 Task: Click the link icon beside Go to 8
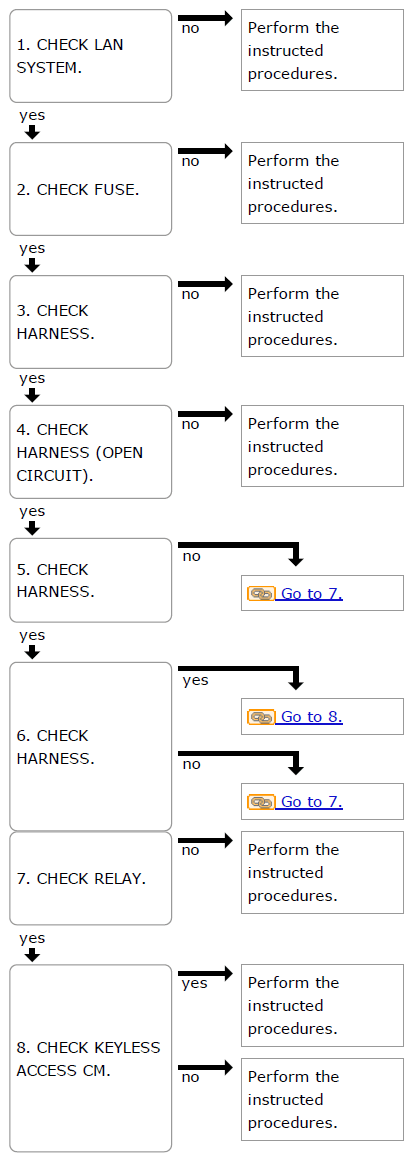pyautogui.click(x=261, y=717)
